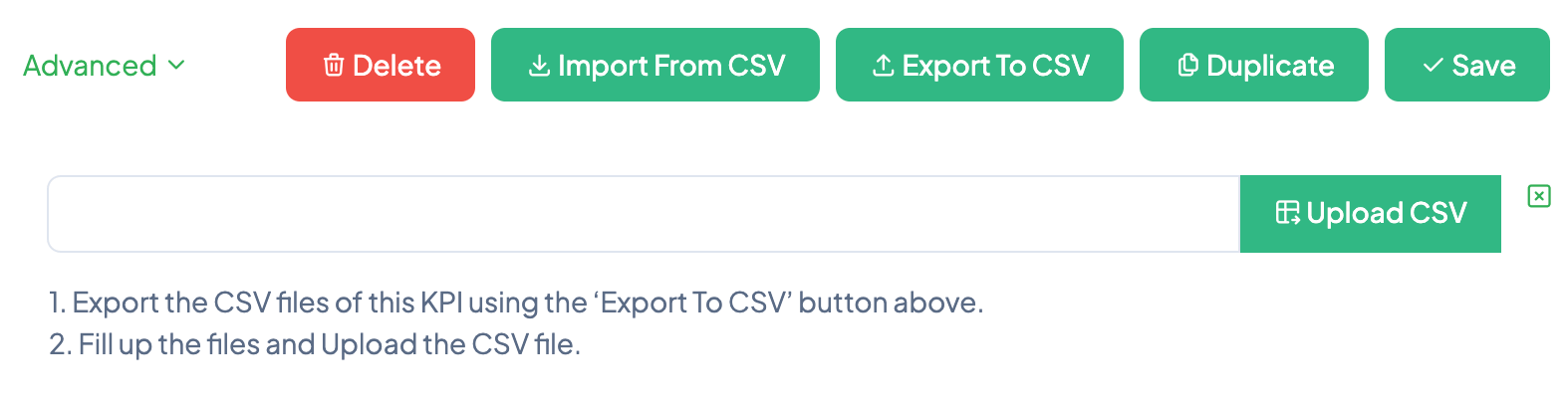Click the table icon on Upload CSV
The height and width of the screenshot is (406, 1568).
point(1287,213)
